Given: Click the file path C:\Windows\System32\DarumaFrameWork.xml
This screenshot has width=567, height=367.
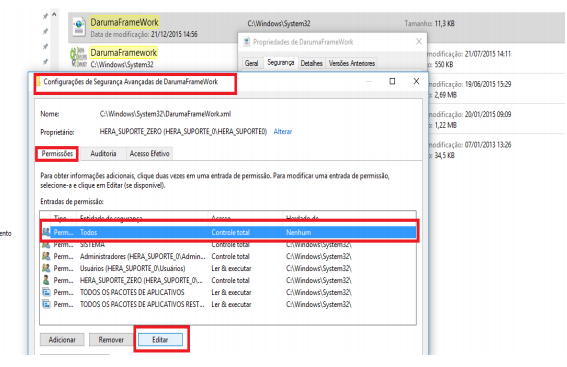Looking at the screenshot, I should click(x=165, y=114).
